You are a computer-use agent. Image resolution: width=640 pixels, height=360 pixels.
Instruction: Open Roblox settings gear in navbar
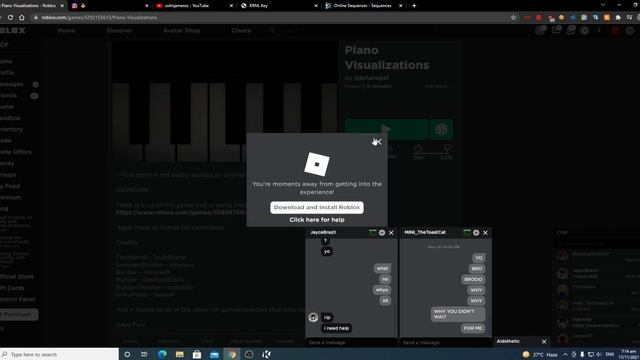[584, 31]
